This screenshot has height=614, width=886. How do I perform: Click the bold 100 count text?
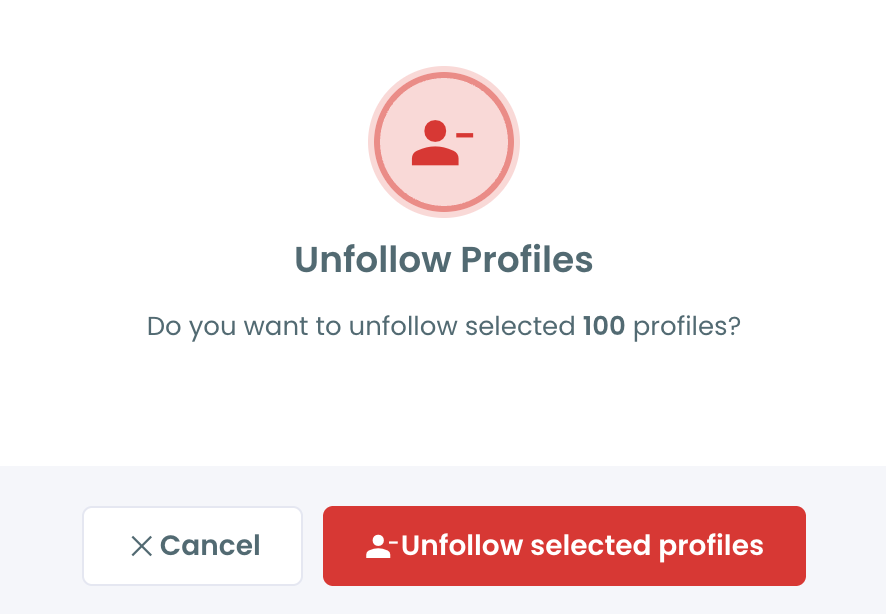(604, 325)
